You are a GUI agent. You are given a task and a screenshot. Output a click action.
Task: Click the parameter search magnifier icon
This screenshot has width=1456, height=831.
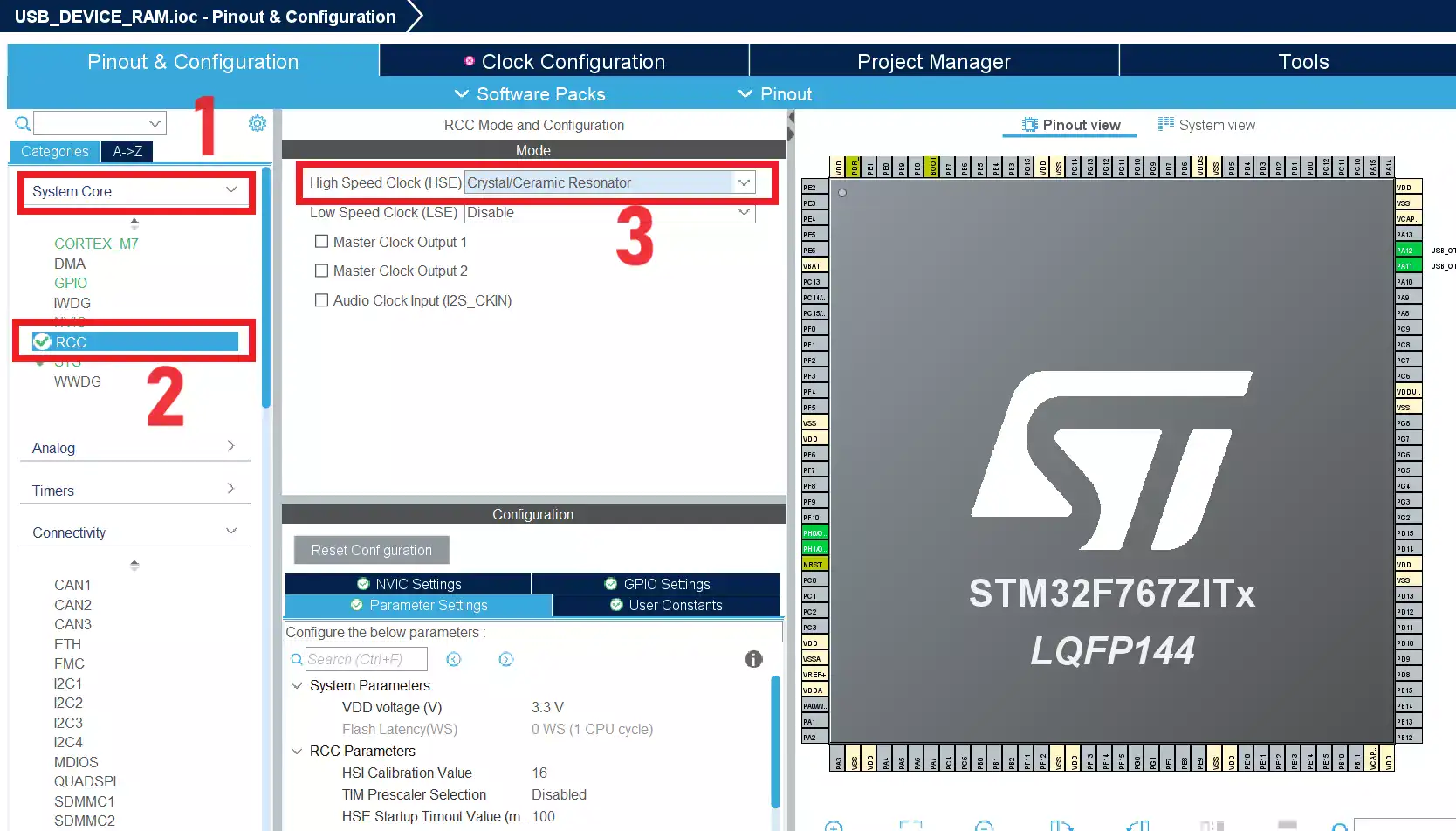(x=297, y=659)
